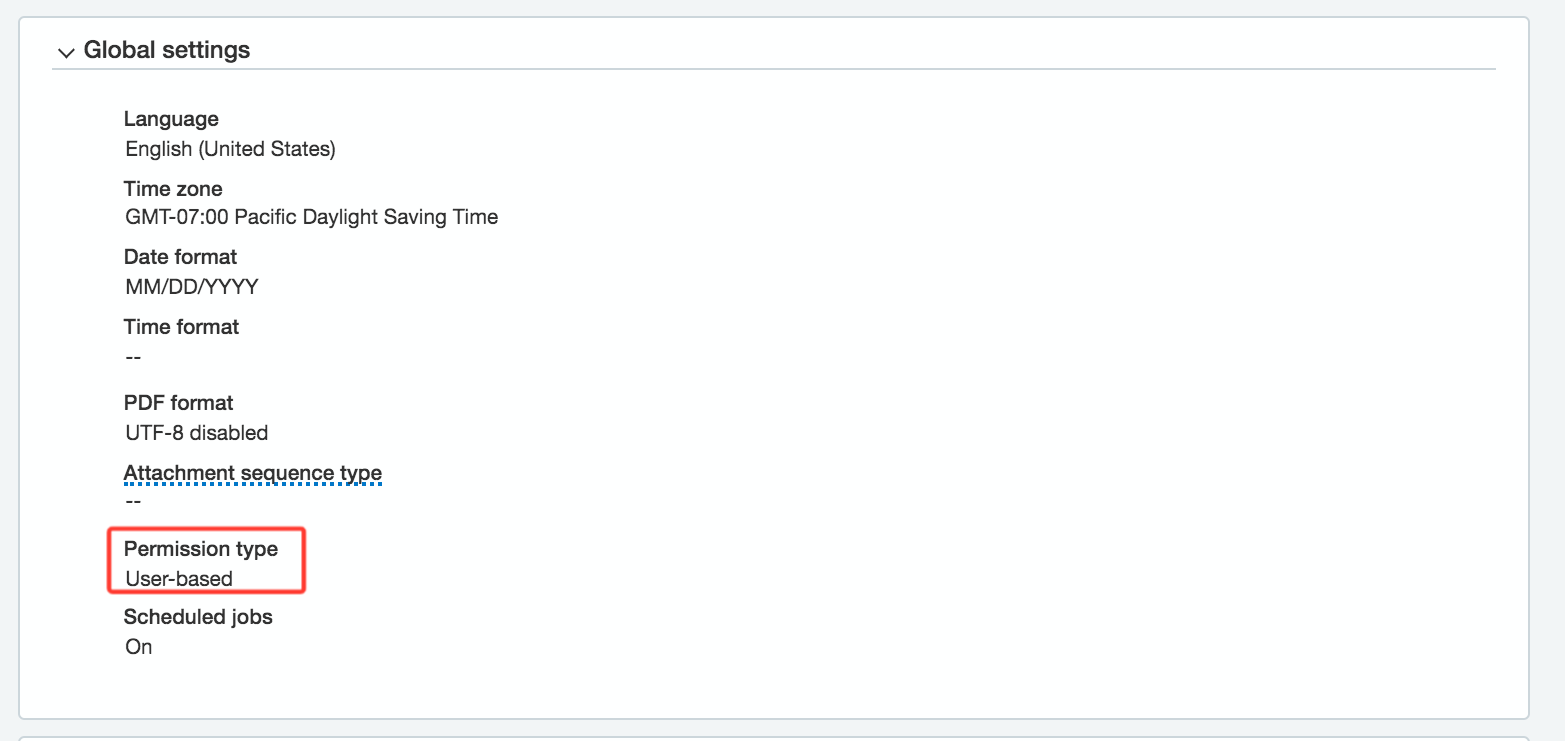Click the Permission type setting

pyautogui.click(x=200, y=549)
